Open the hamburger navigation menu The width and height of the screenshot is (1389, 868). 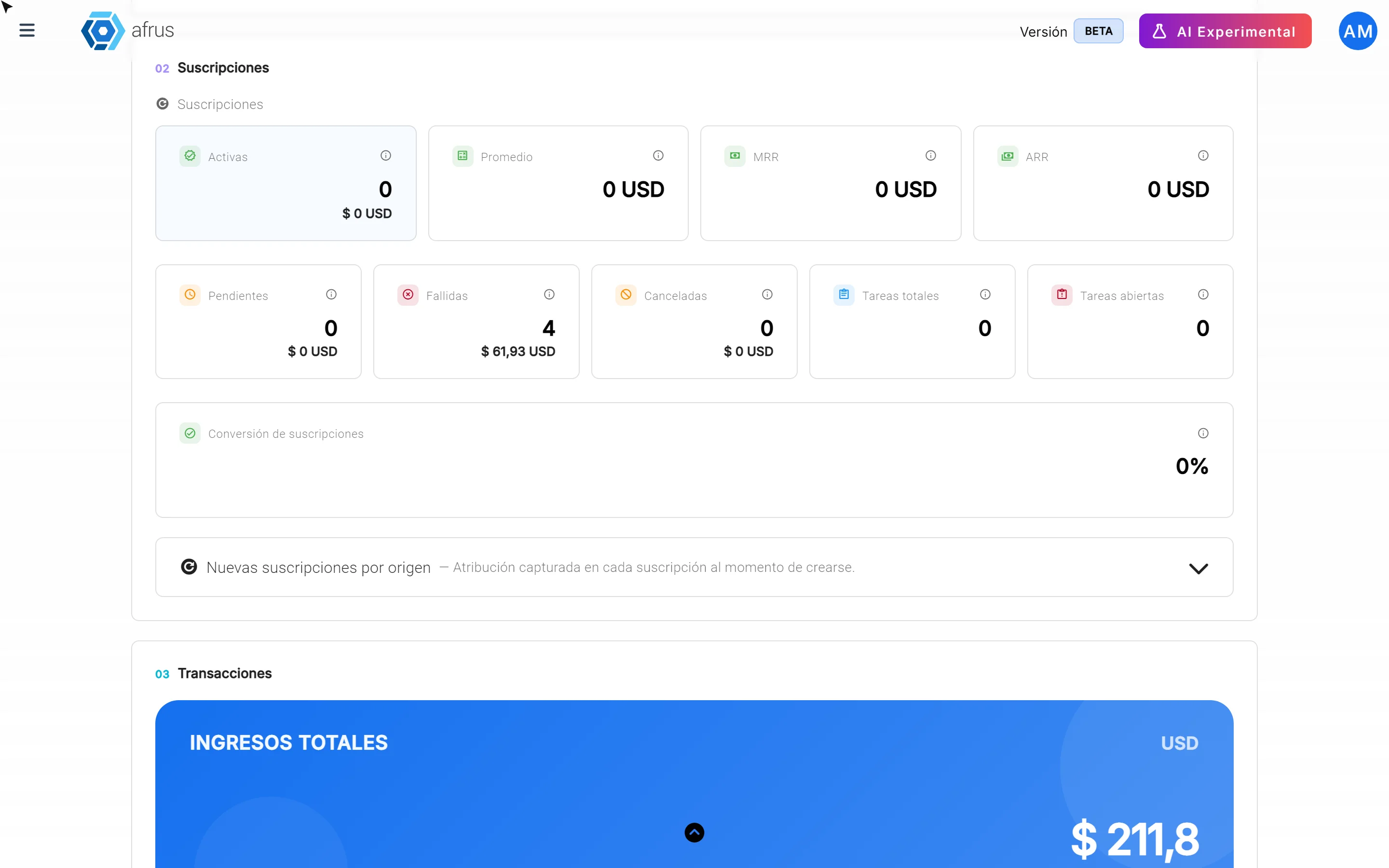tap(27, 30)
